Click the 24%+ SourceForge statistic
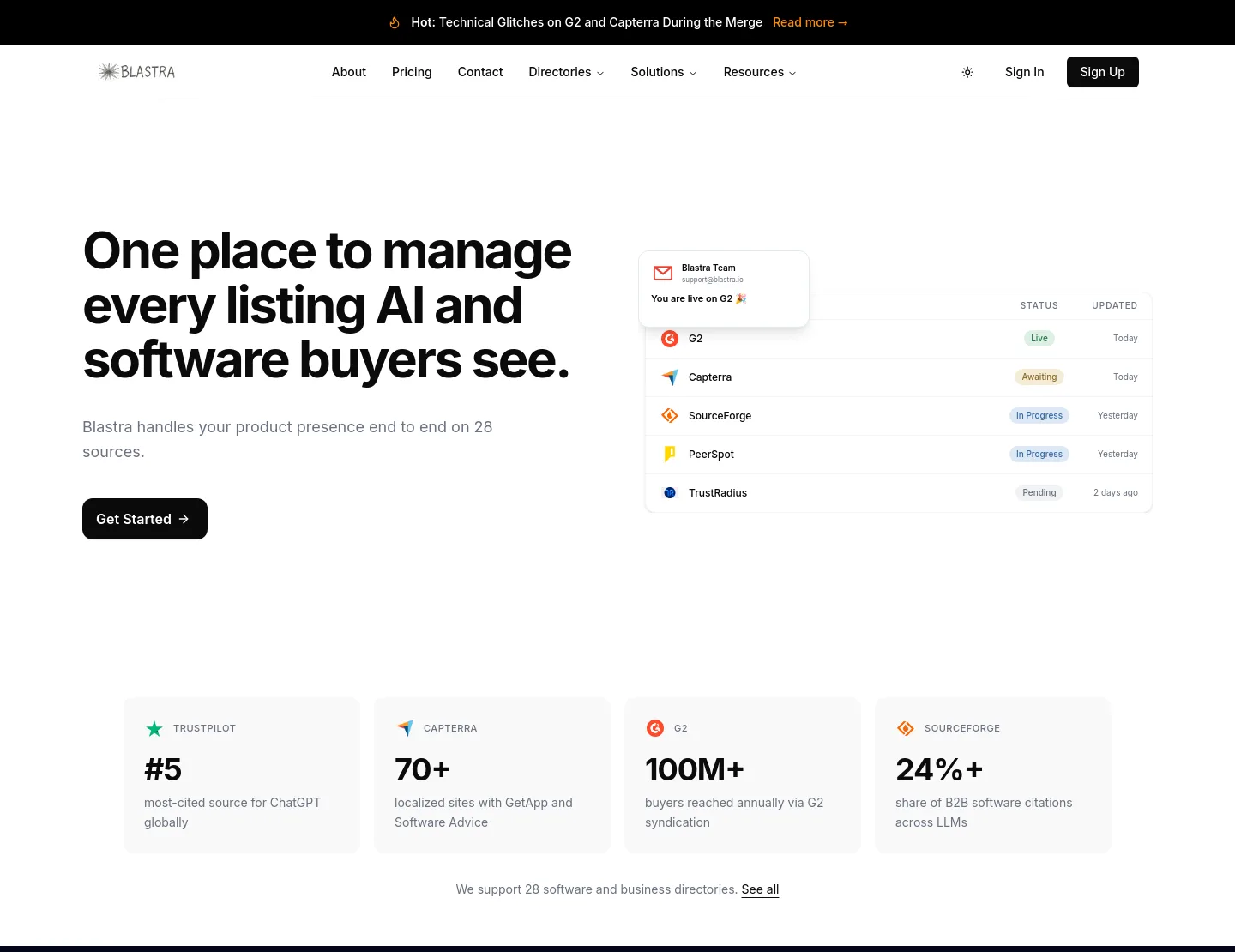 (939, 769)
